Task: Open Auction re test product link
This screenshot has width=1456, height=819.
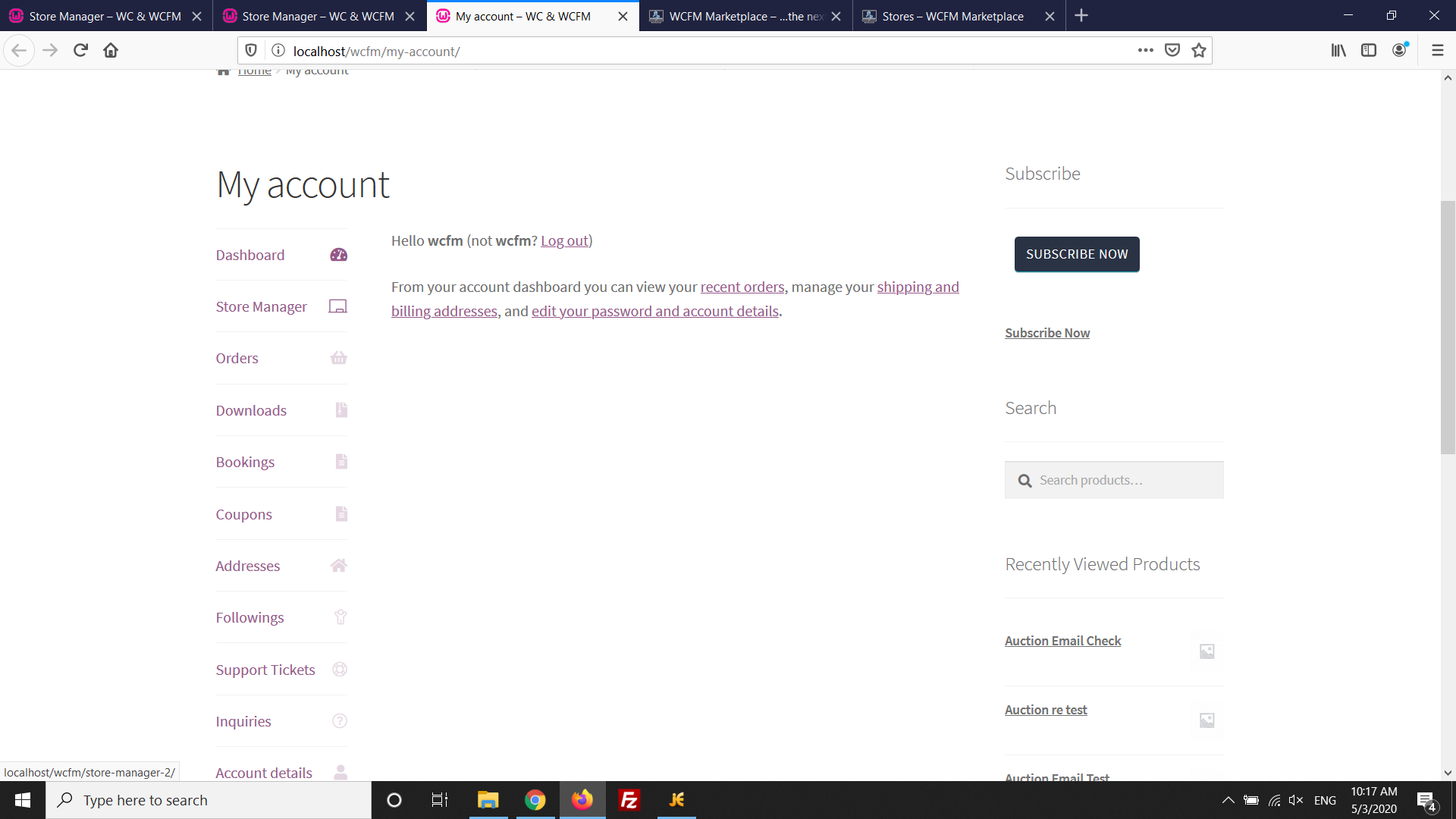Action: [x=1046, y=710]
